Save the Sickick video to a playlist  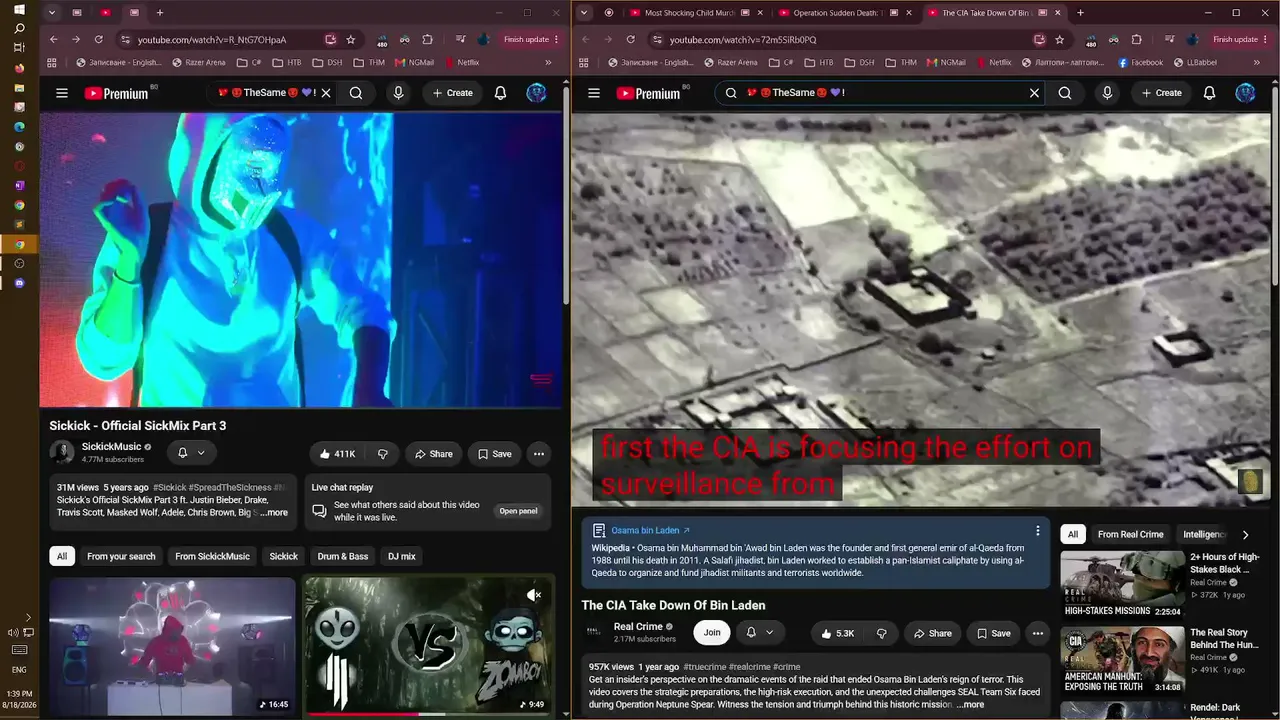pyautogui.click(x=495, y=454)
